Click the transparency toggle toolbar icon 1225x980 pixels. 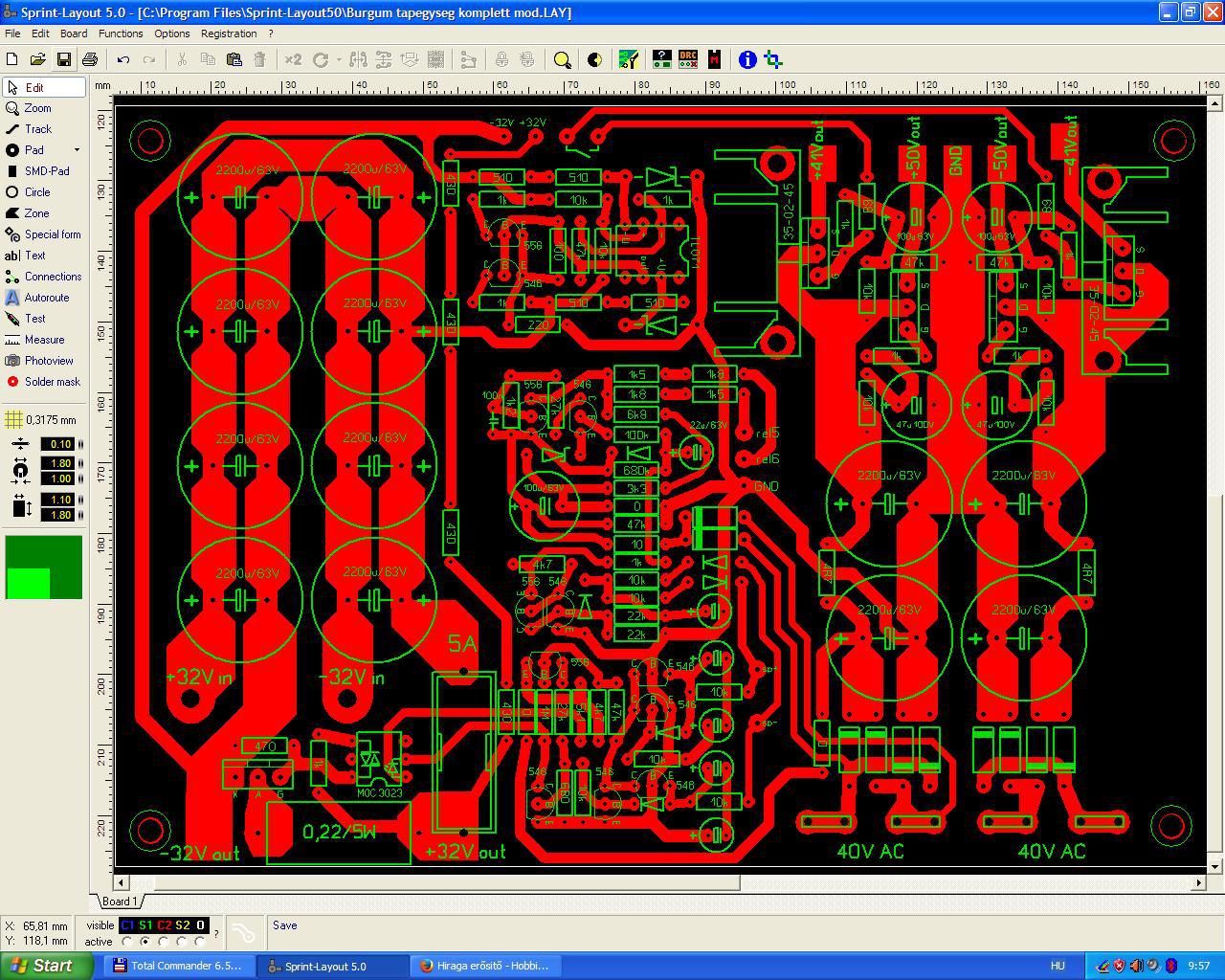tap(594, 59)
